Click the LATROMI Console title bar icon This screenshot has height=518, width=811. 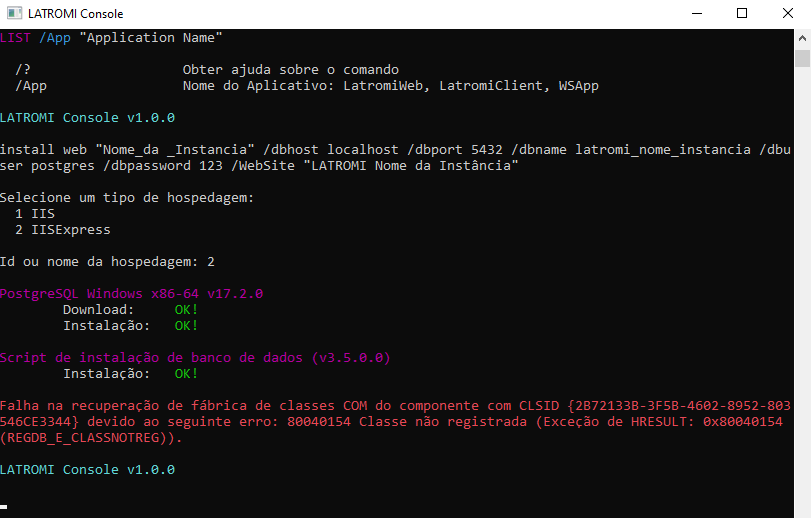[x=14, y=13]
